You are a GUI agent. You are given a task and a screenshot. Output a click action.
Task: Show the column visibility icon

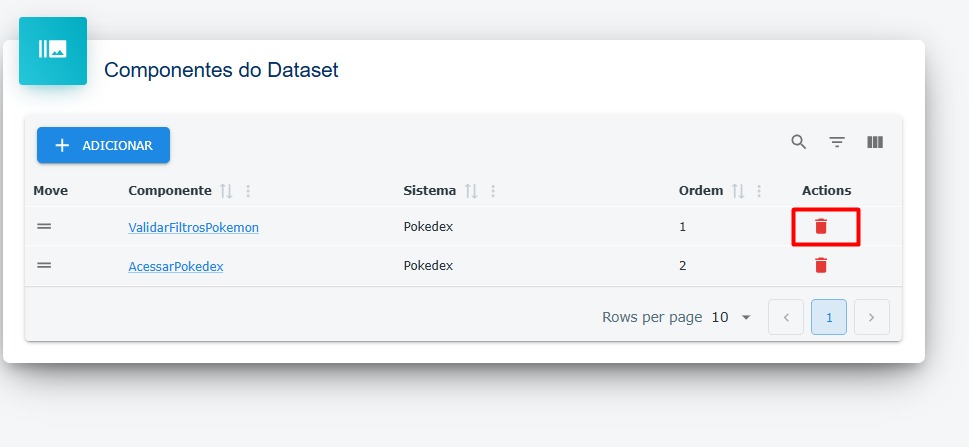[875, 142]
